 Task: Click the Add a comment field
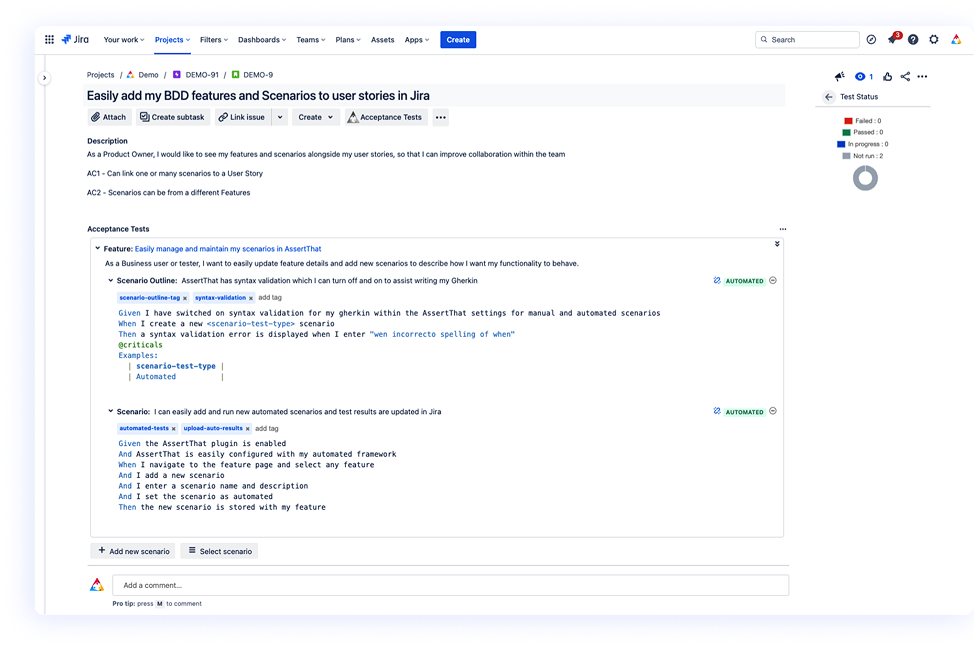450,584
